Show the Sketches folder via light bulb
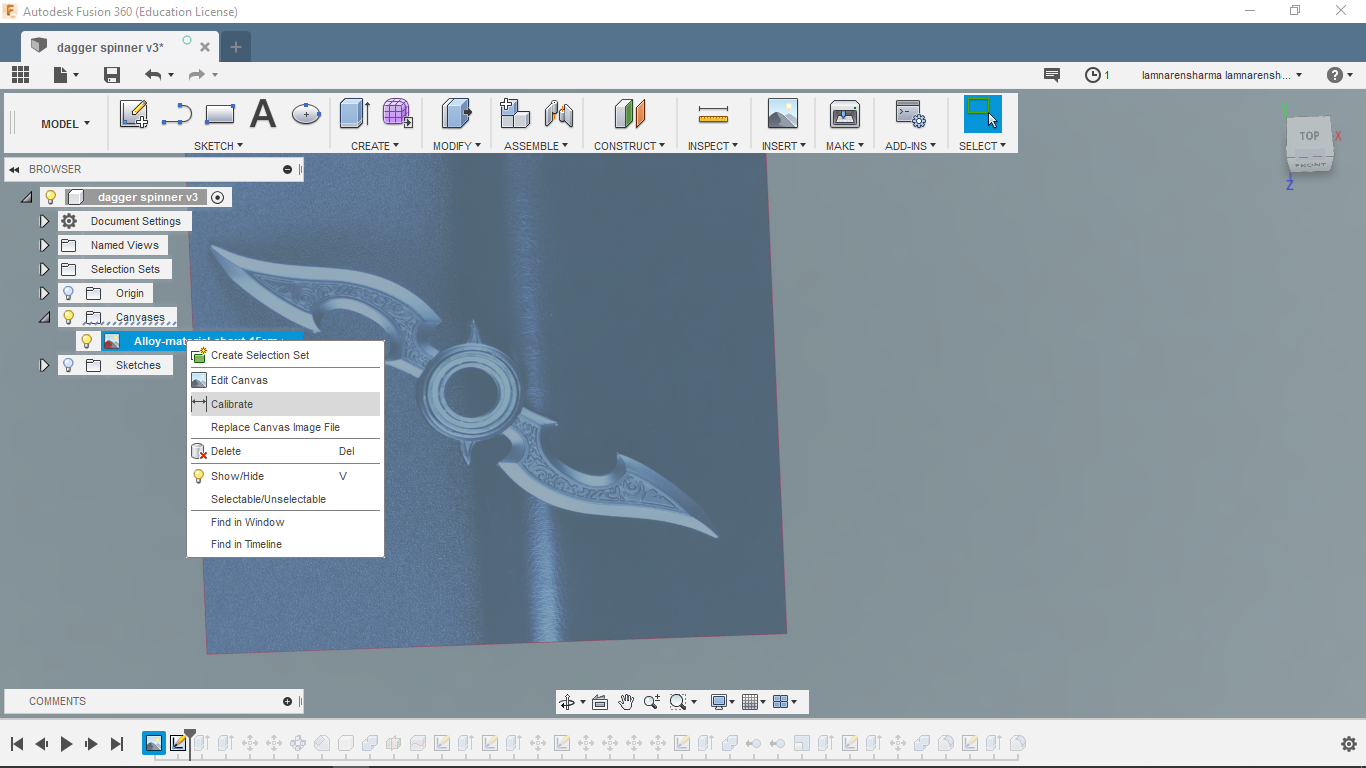 tap(69, 365)
